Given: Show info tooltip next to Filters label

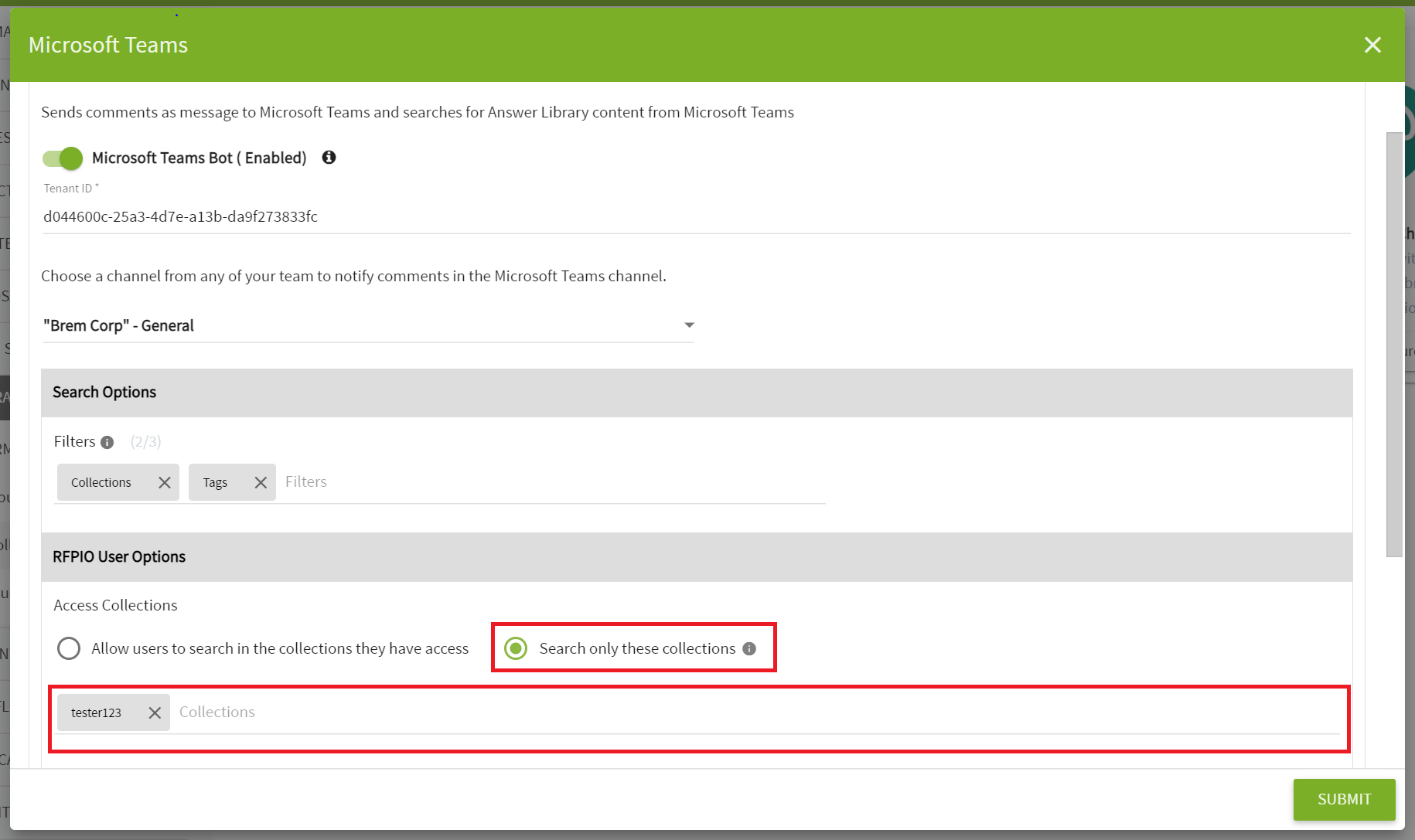Looking at the screenshot, I should coord(107,442).
